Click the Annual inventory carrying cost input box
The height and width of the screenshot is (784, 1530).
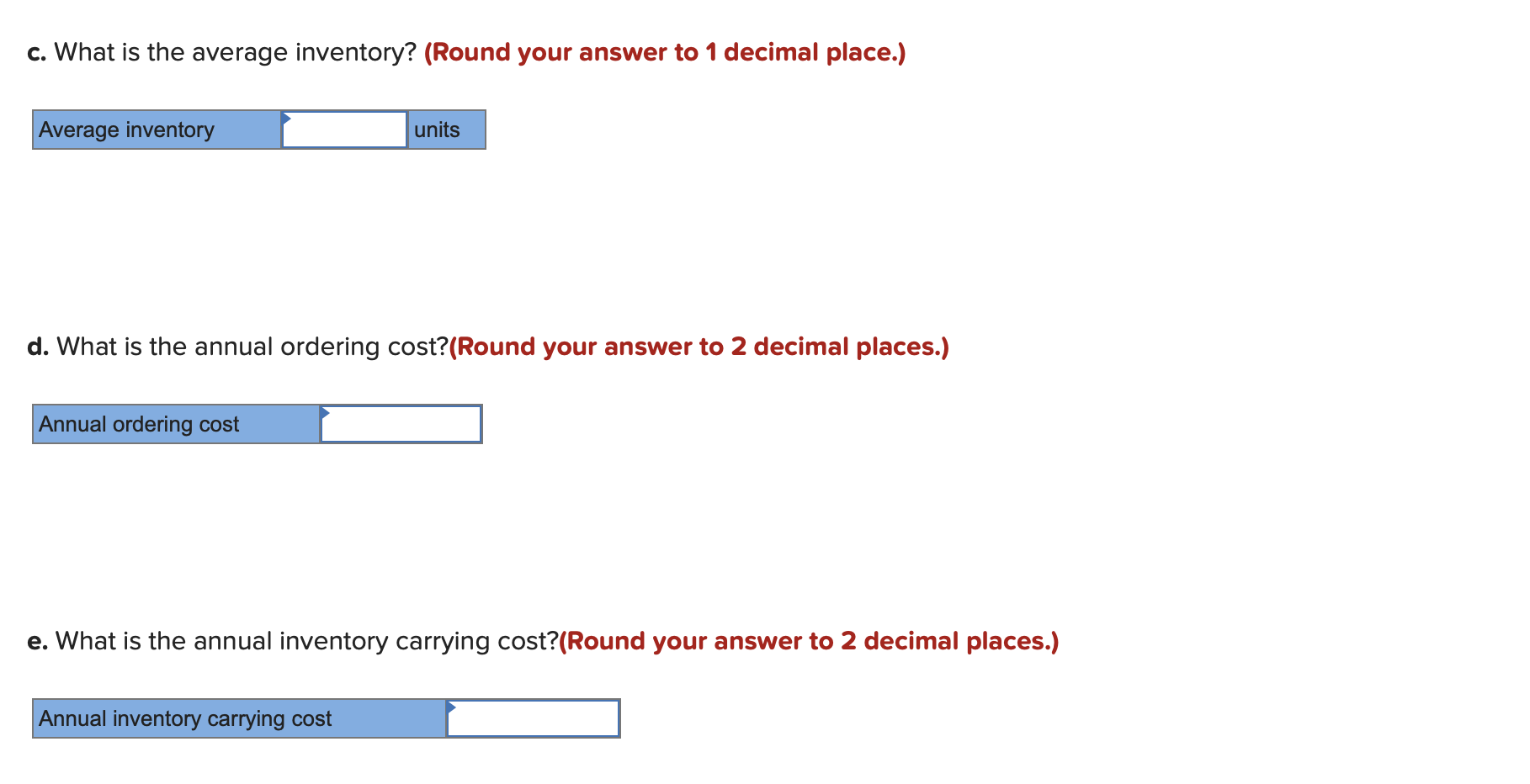[533, 718]
